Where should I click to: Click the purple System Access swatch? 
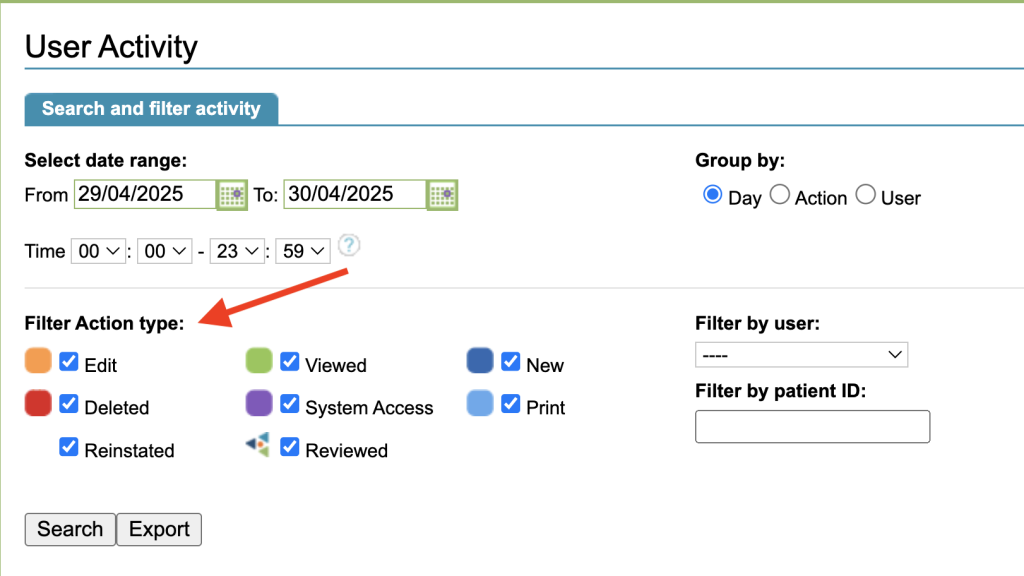click(259, 404)
